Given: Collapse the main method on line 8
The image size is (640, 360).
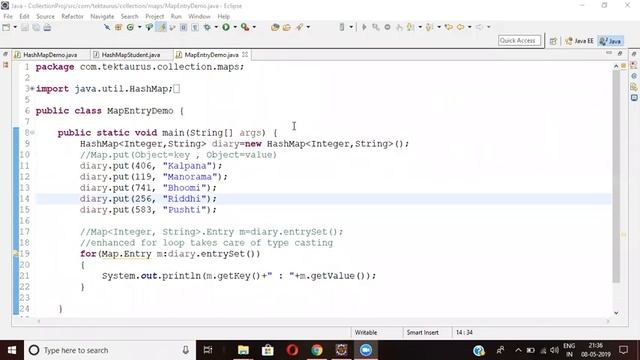Looking at the screenshot, I should tap(32, 133).
